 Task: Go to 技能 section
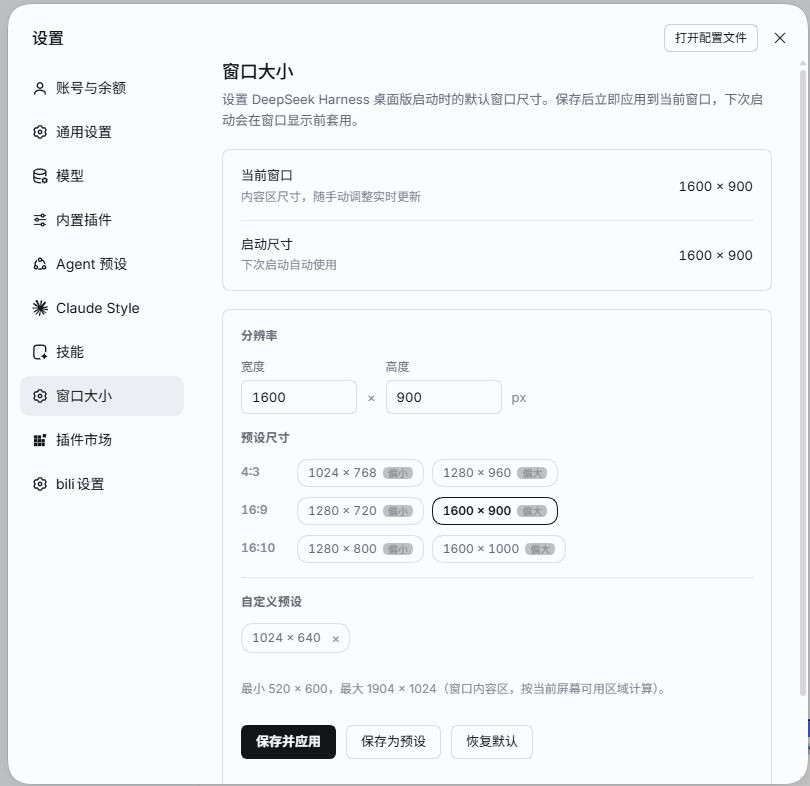click(x=102, y=352)
